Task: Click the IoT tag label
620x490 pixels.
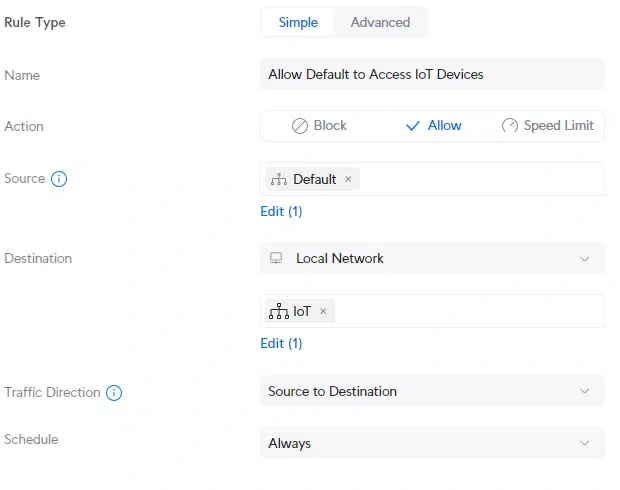Action: (x=302, y=311)
